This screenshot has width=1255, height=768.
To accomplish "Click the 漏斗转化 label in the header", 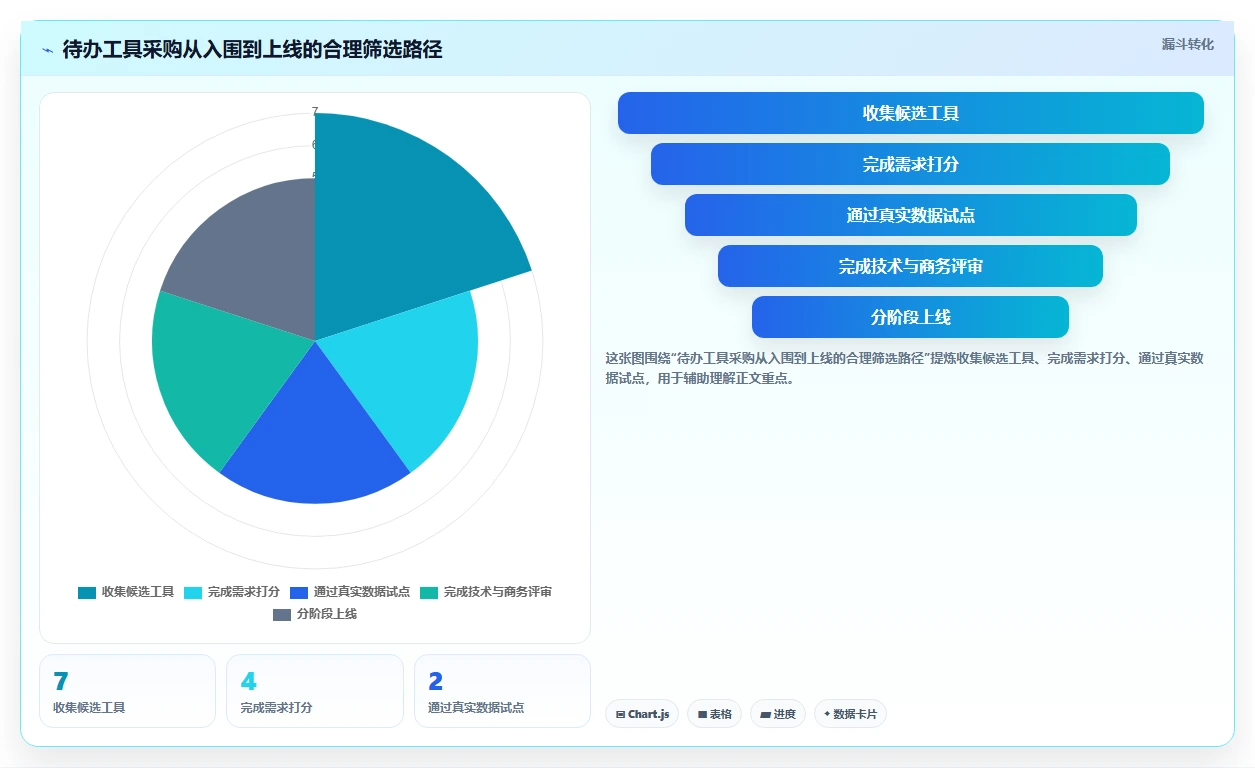I will (1187, 44).
